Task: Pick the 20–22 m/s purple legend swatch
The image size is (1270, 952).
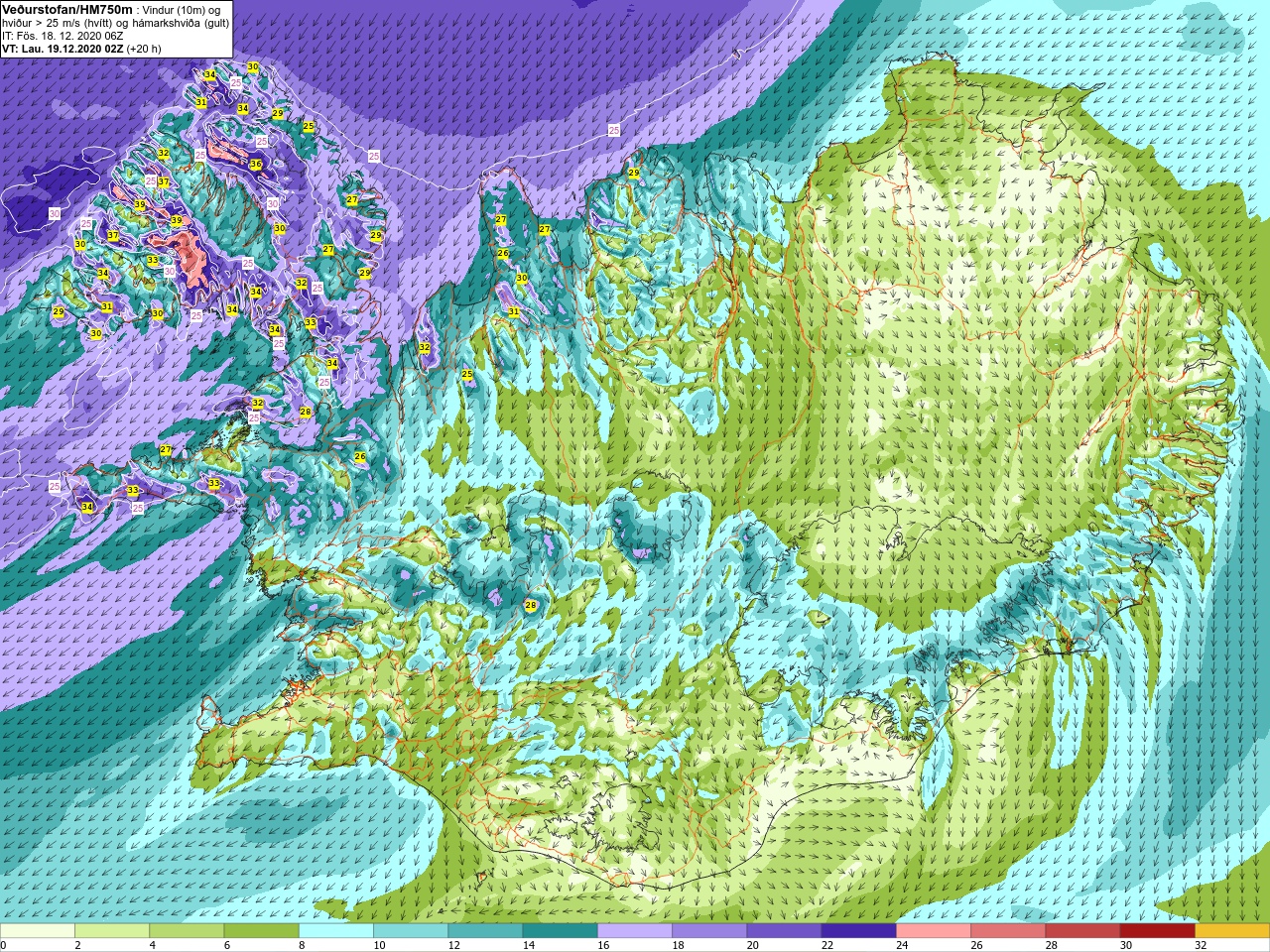Action: tap(784, 931)
